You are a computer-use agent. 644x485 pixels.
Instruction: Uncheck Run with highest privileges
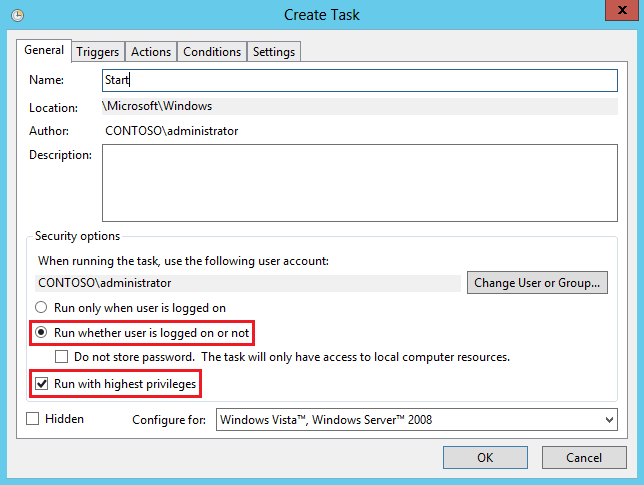pyautogui.click(x=42, y=383)
